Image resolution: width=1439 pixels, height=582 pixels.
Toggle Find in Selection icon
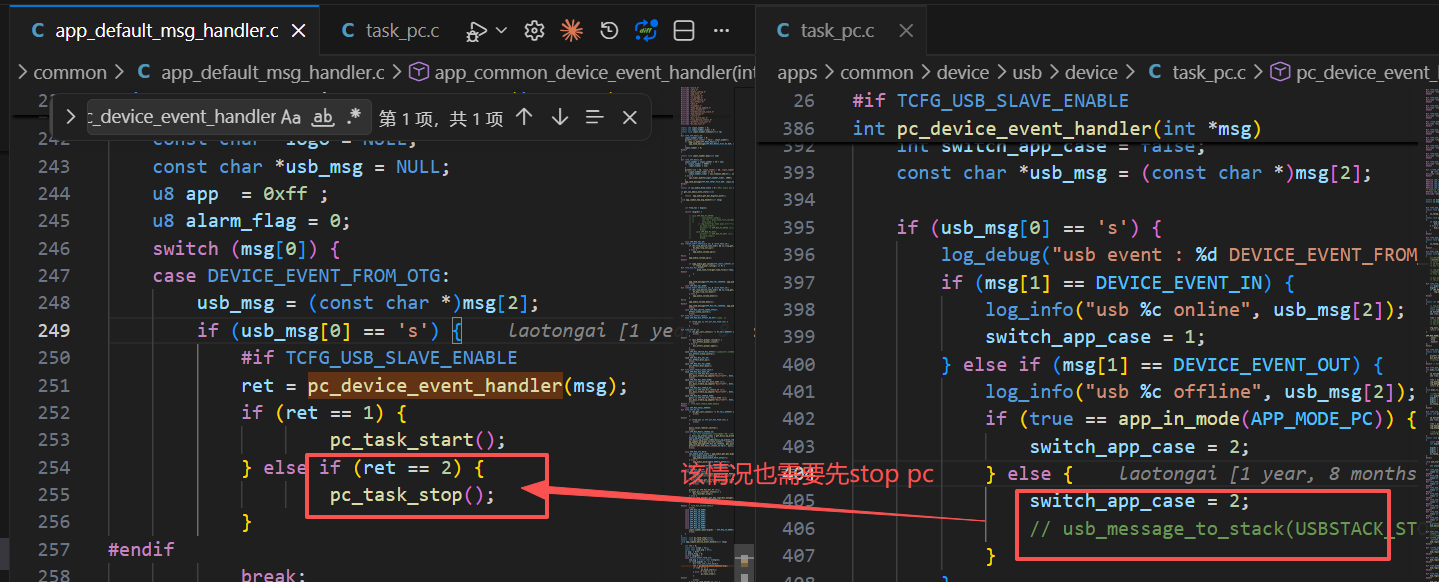tap(595, 117)
